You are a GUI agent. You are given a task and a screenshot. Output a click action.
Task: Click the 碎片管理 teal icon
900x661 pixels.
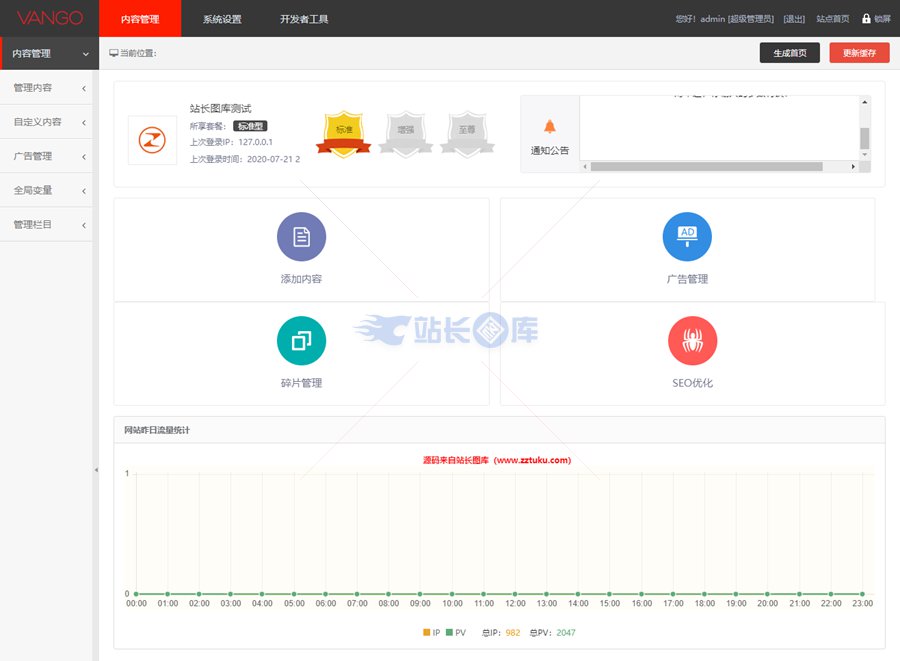(301, 341)
